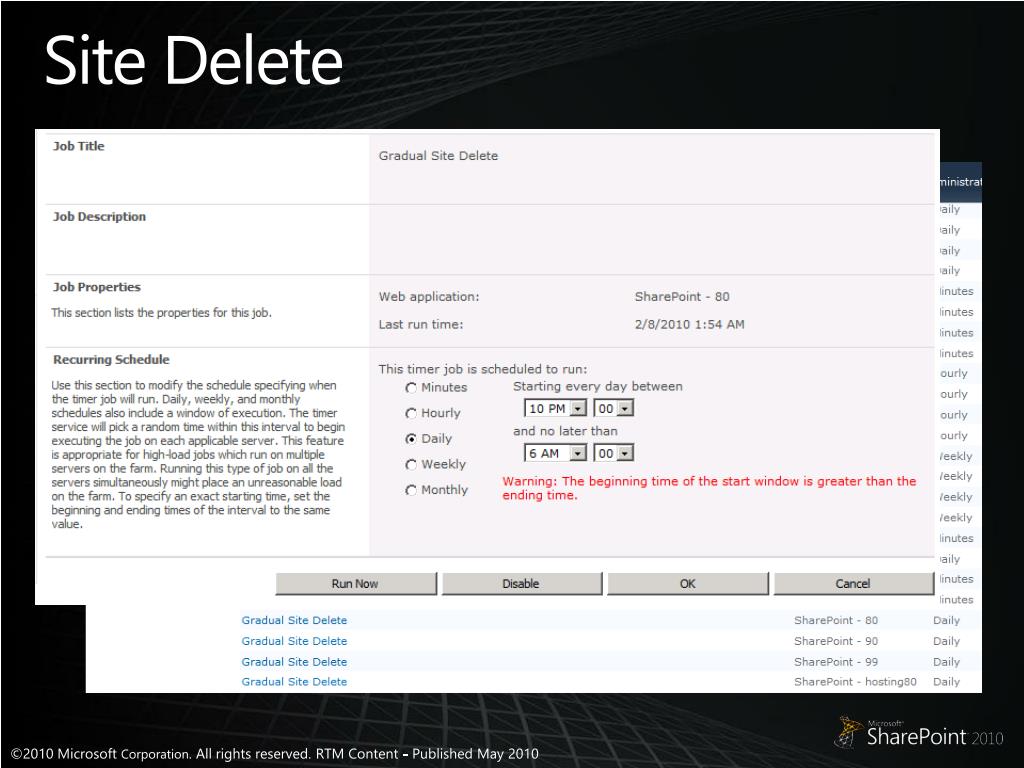Open Gradual Site Delete for SharePoint - 99
Image resolution: width=1024 pixels, height=768 pixels.
(x=295, y=662)
